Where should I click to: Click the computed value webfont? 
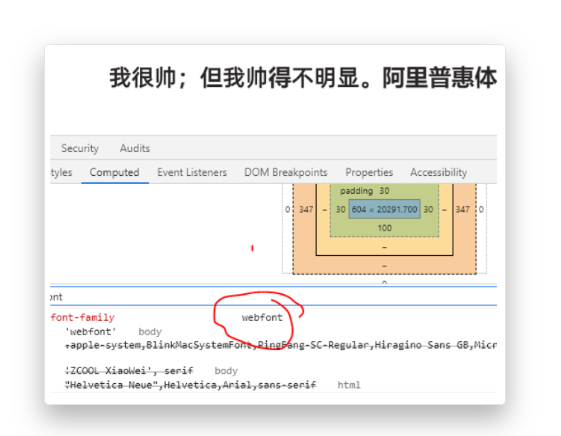(262, 318)
